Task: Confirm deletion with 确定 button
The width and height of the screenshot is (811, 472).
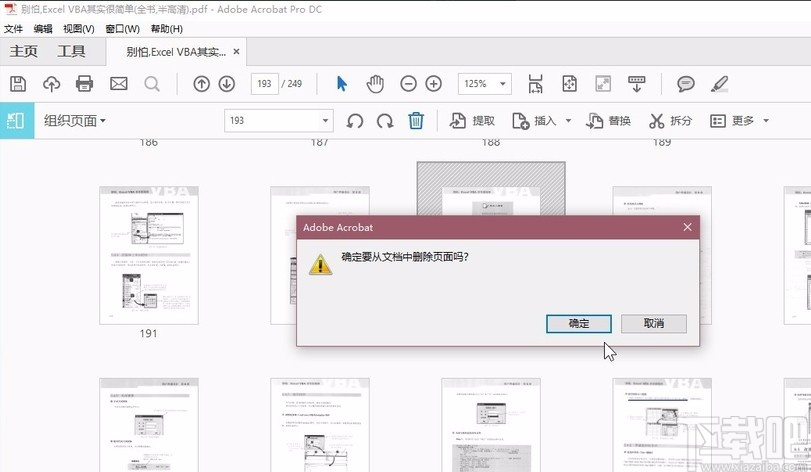Action: (579, 324)
